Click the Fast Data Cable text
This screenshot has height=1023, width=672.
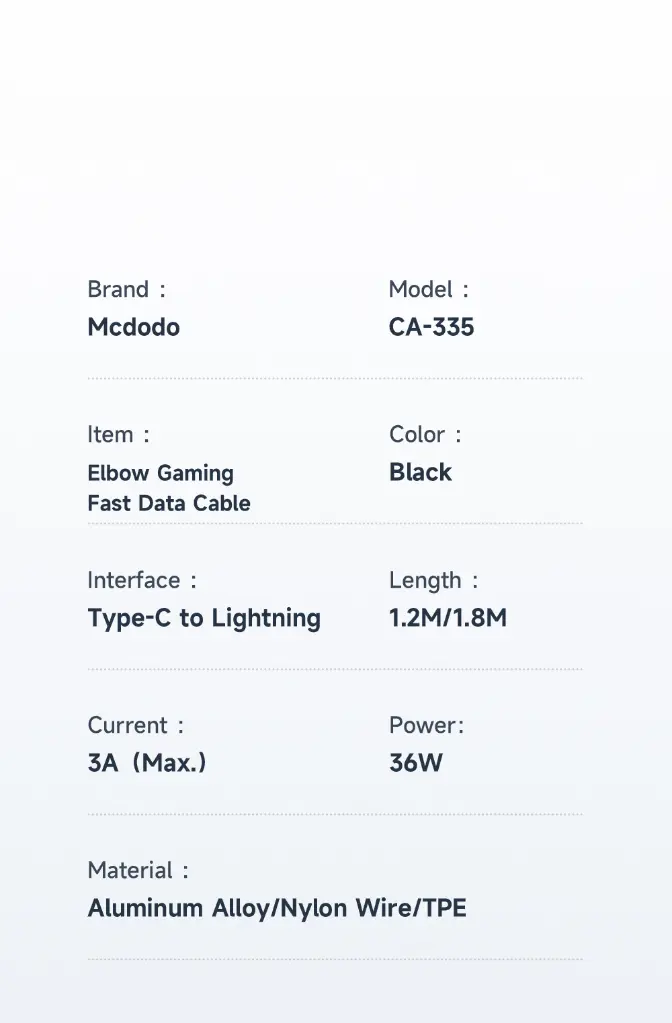coord(169,504)
